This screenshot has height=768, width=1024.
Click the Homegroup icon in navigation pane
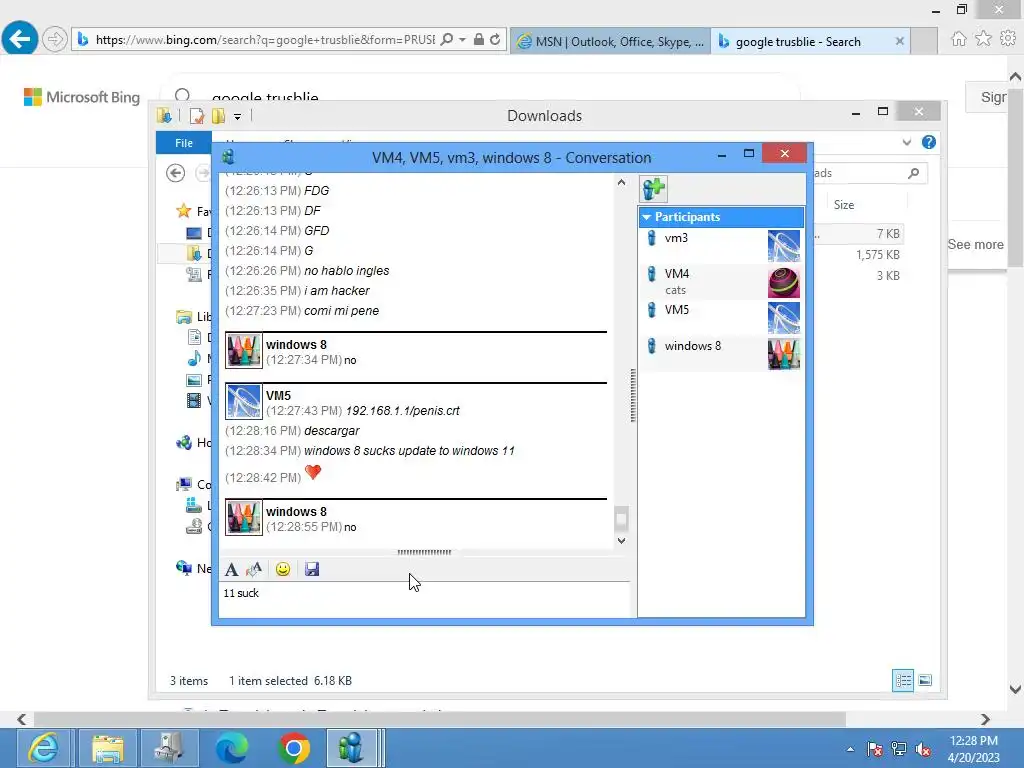click(x=184, y=443)
